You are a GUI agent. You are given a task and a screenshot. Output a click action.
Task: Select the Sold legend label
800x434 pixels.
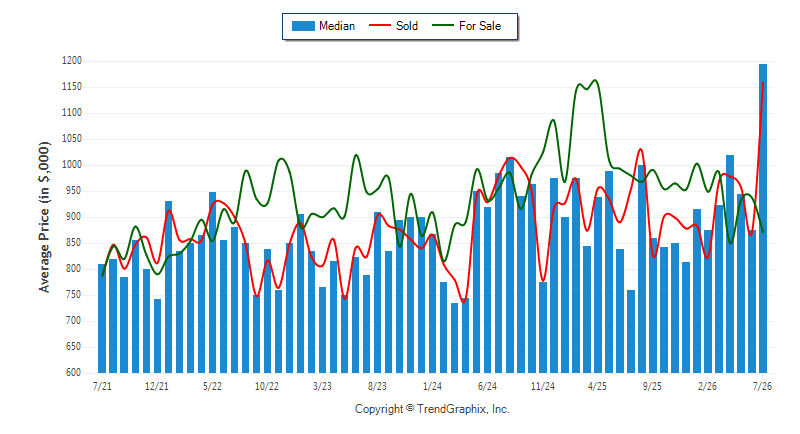407,26
